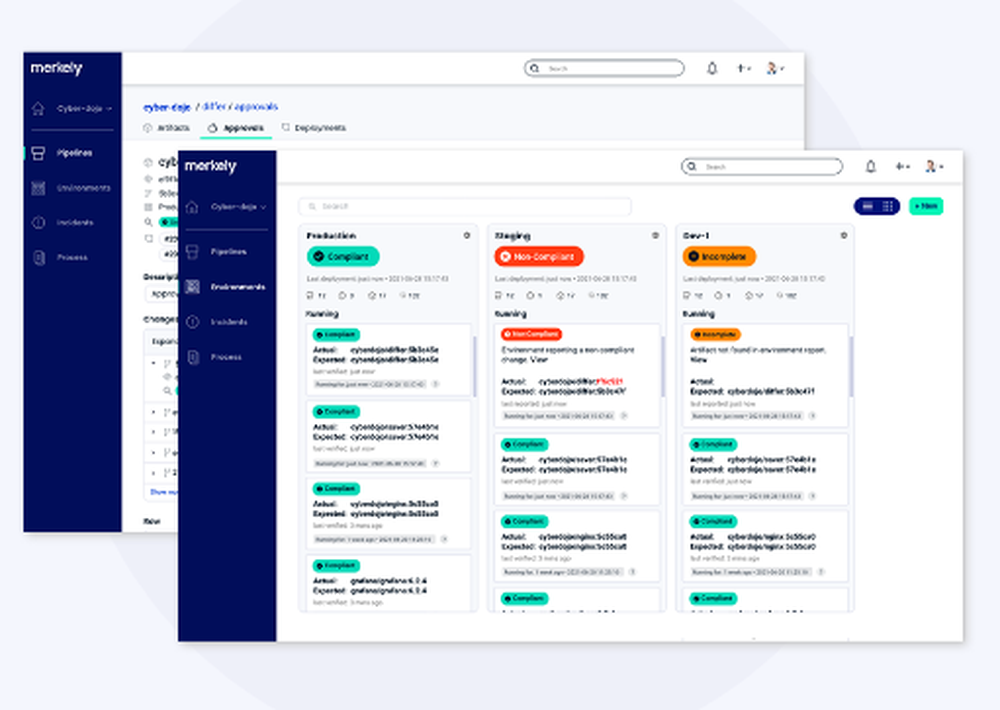Click the Production Compliant status badge
1000x710 pixels.
click(343, 256)
